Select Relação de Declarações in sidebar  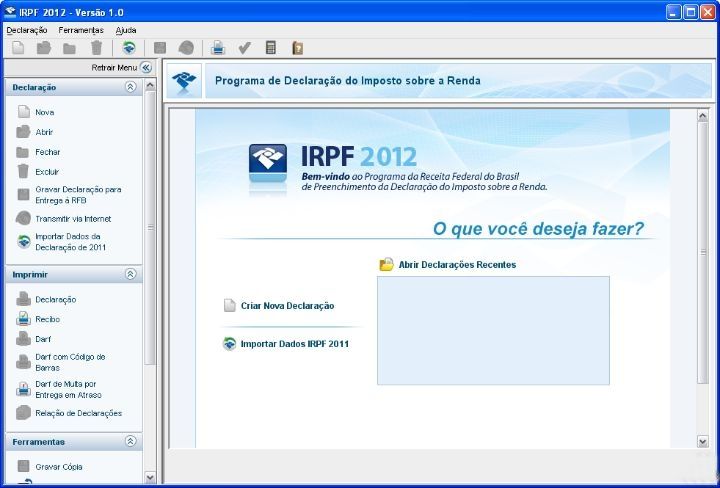[x=69, y=413]
